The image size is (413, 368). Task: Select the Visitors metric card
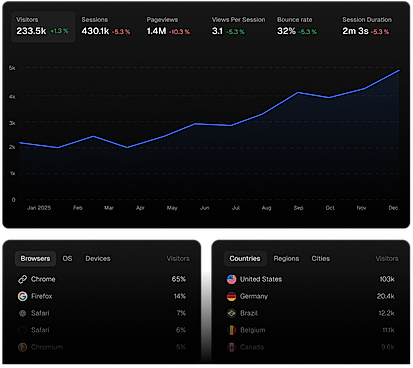[x=43, y=26]
